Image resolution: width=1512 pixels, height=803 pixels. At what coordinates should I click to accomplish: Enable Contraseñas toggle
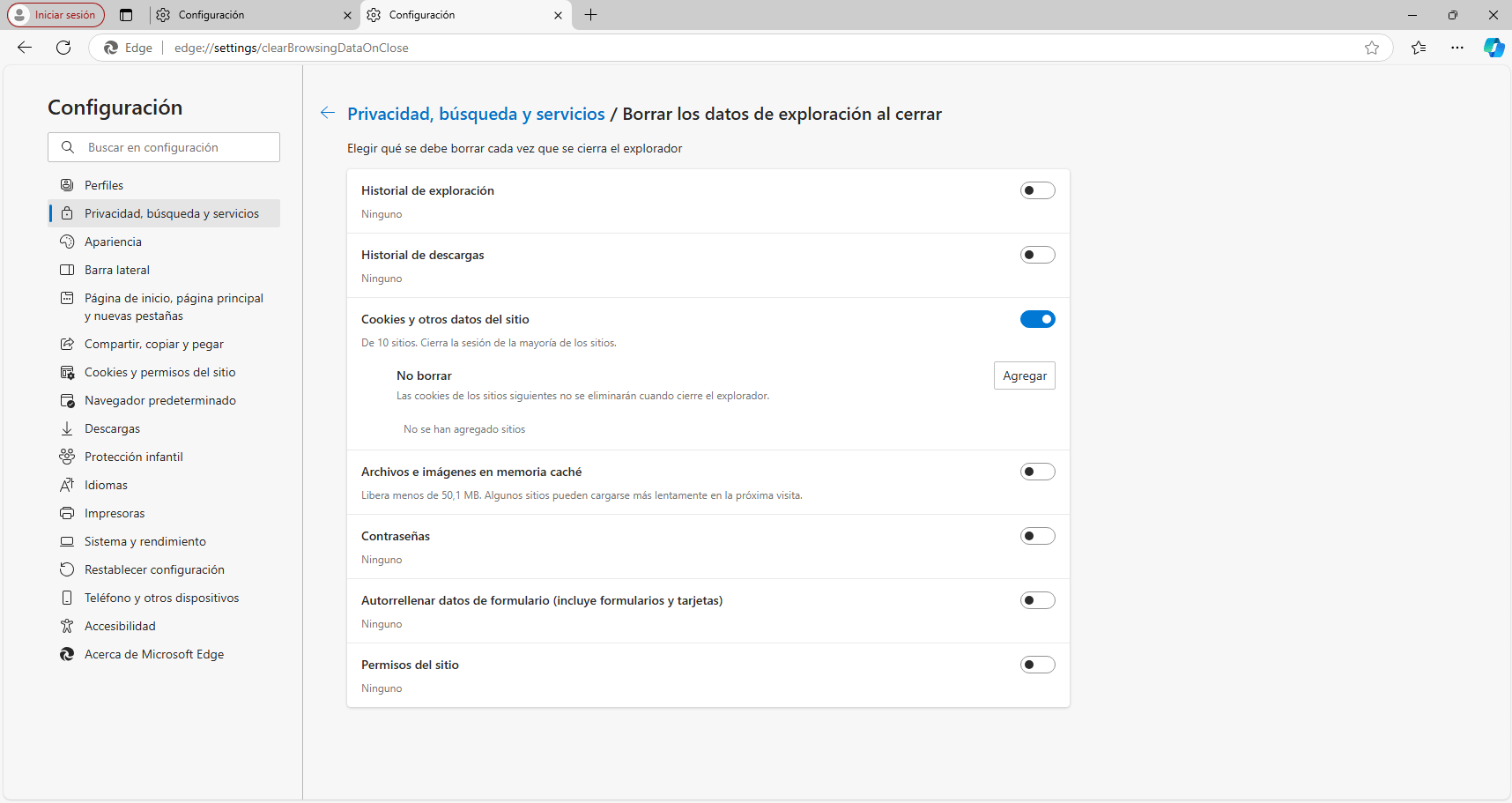coord(1038,536)
